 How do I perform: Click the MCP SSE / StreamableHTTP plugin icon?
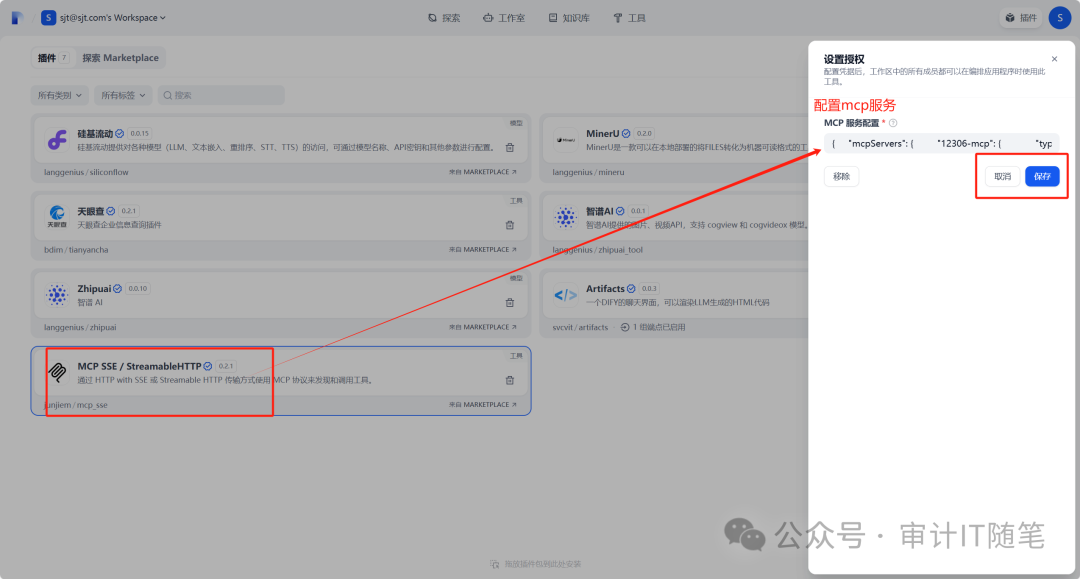pos(57,372)
